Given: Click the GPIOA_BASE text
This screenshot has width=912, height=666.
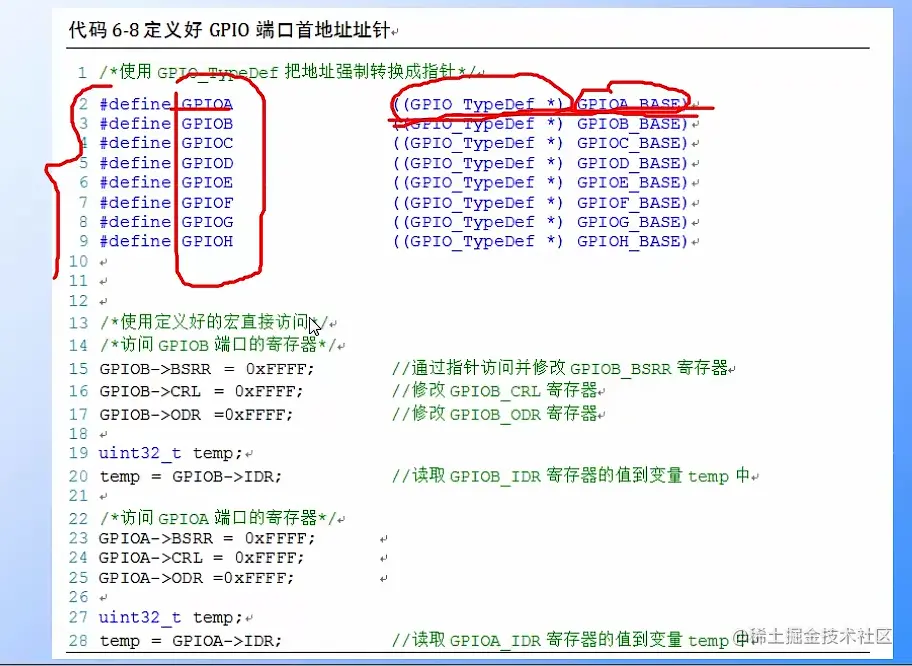Looking at the screenshot, I should [x=628, y=105].
